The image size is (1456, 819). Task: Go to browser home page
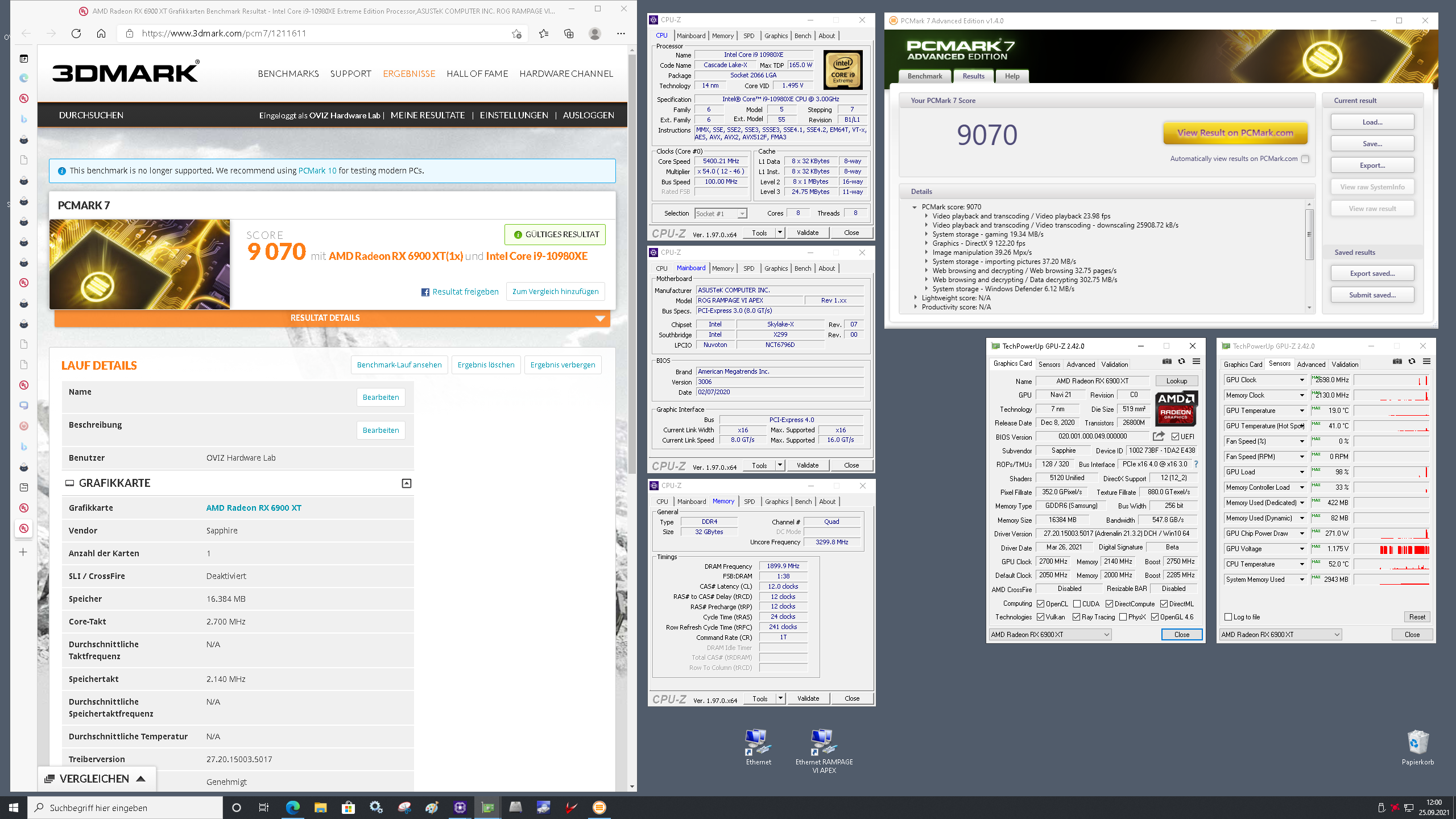tap(101, 34)
